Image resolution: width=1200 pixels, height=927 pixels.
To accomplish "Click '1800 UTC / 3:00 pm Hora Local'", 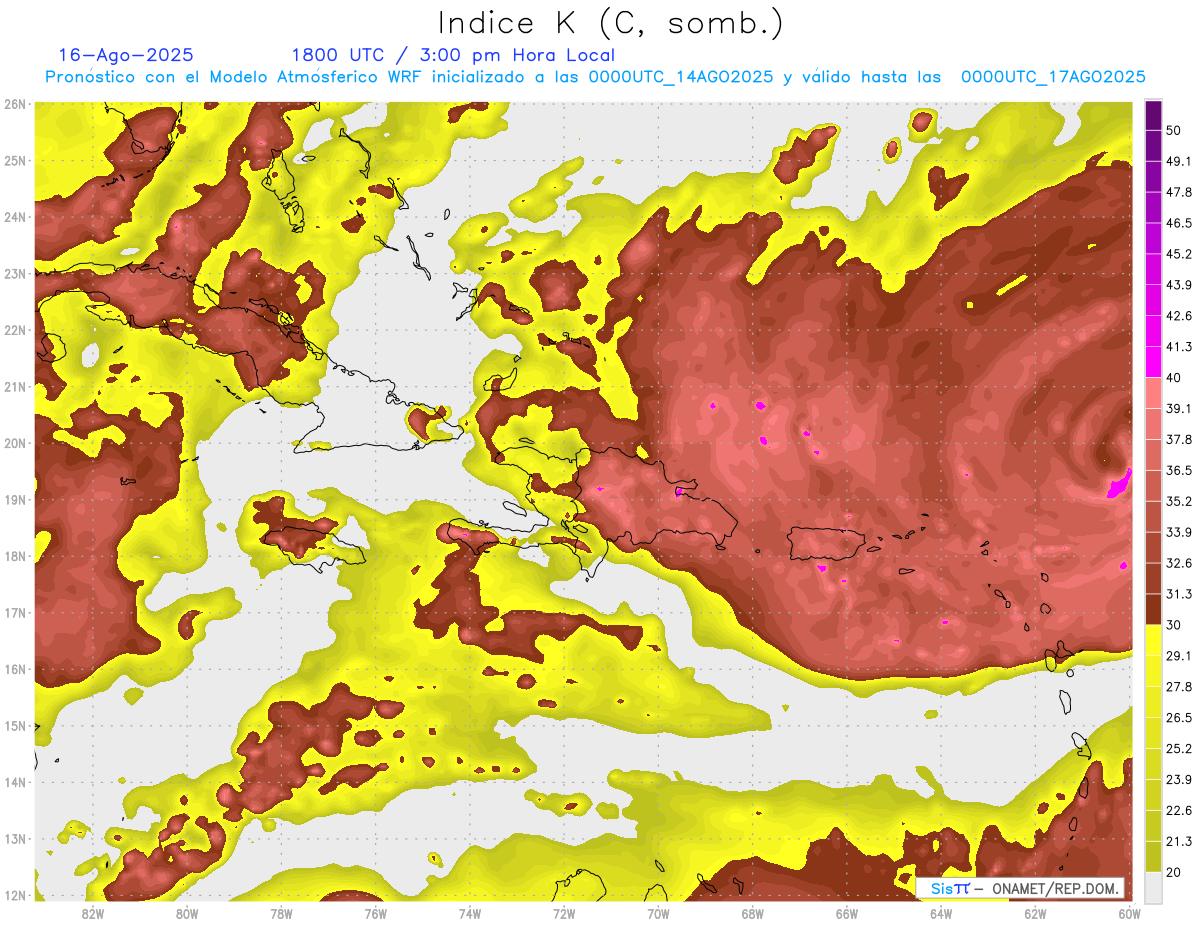I will 453,55.
